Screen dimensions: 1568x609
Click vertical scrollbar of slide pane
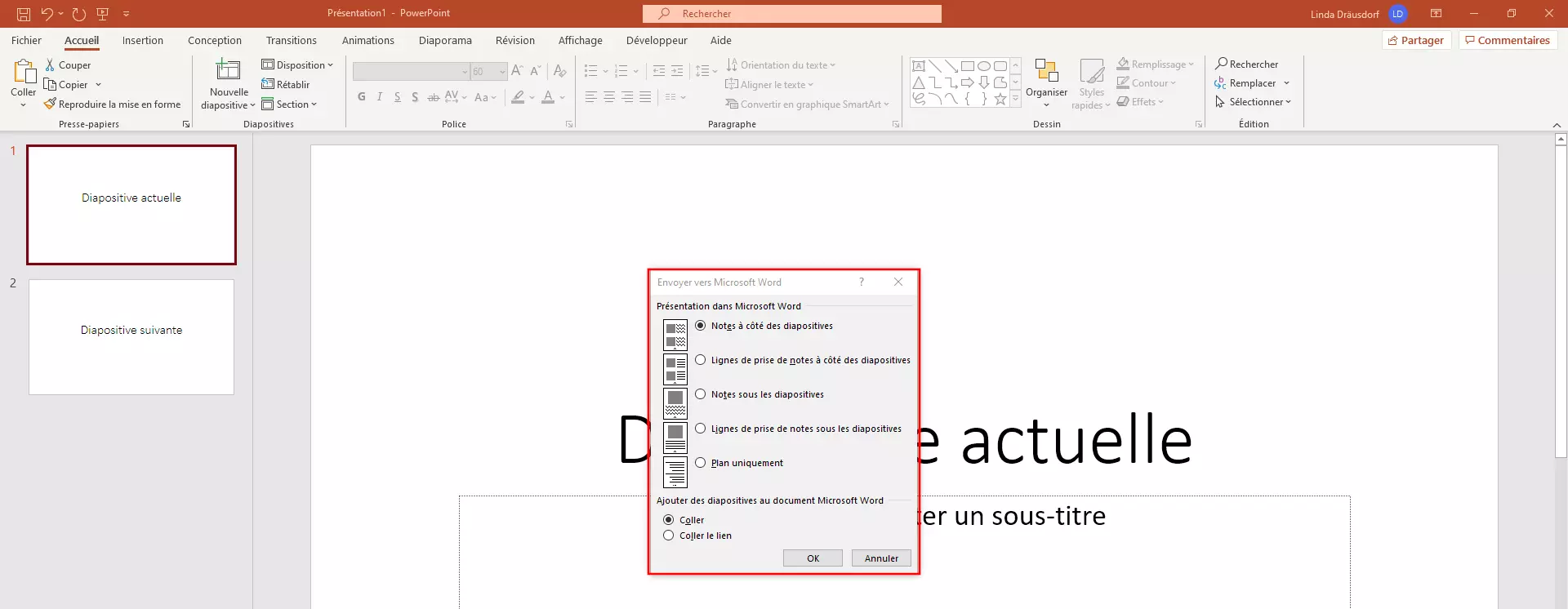1561,300
